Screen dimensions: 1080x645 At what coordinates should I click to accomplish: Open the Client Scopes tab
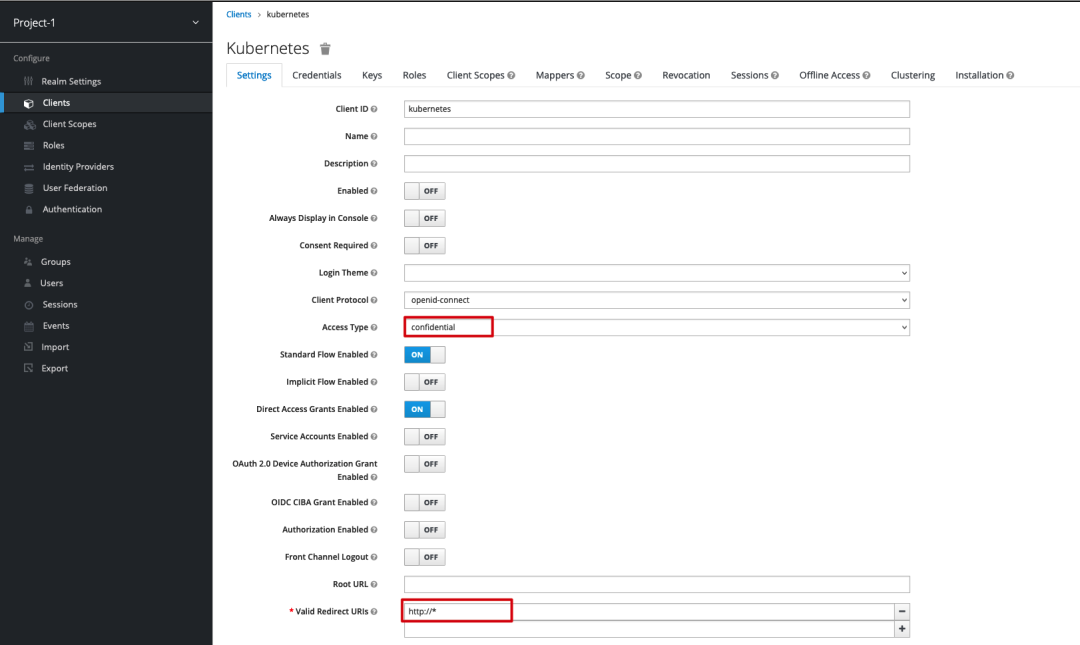click(480, 75)
